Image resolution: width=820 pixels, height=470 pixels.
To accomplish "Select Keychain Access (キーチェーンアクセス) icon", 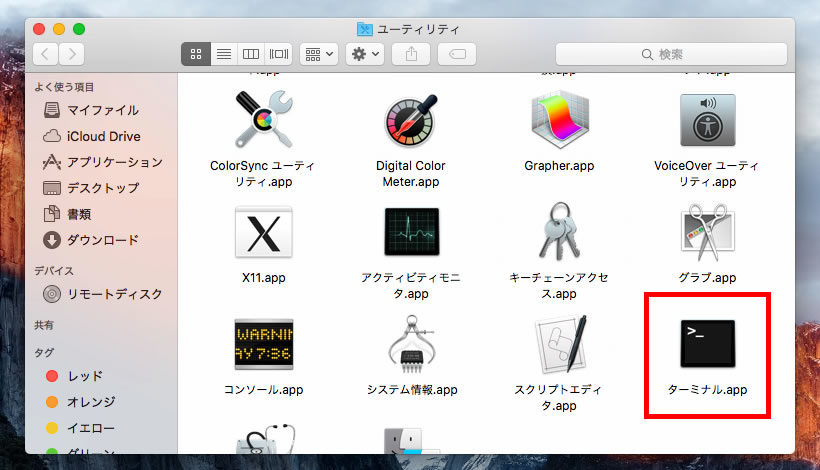I will tap(559, 231).
